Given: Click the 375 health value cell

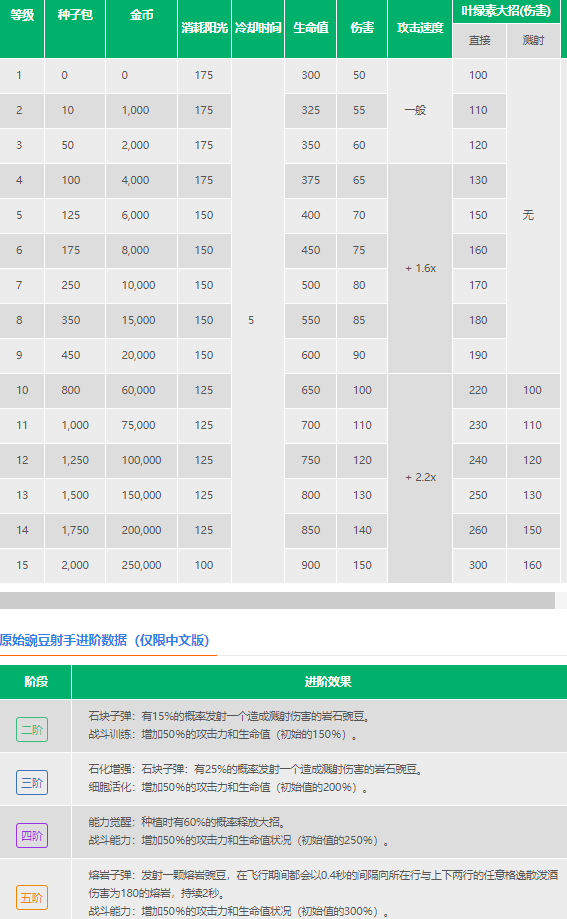Looking at the screenshot, I should pyautogui.click(x=311, y=181).
